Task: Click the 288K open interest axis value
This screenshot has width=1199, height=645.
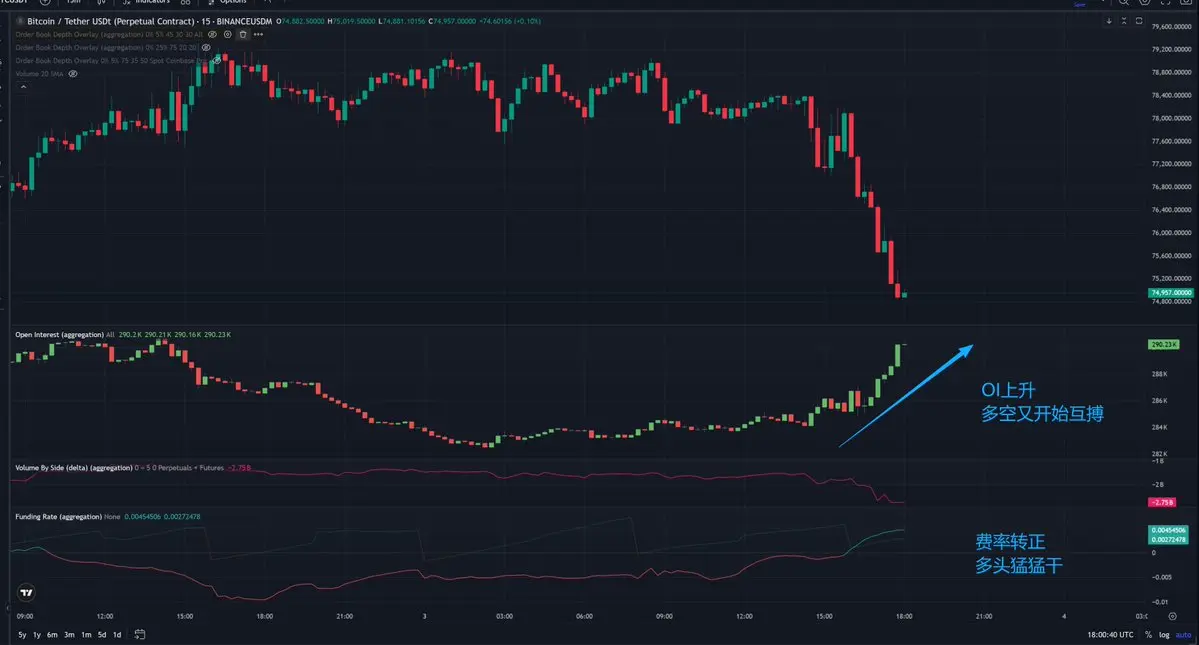Action: tap(1159, 374)
